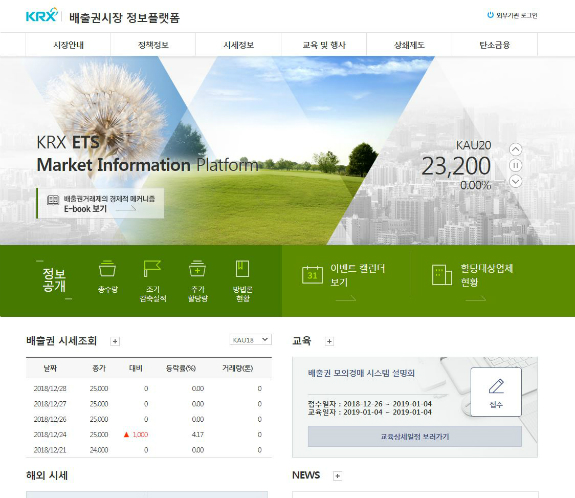Open the 추가 할당량 basket-plus icon
This screenshot has height=498, width=575.
197,268
